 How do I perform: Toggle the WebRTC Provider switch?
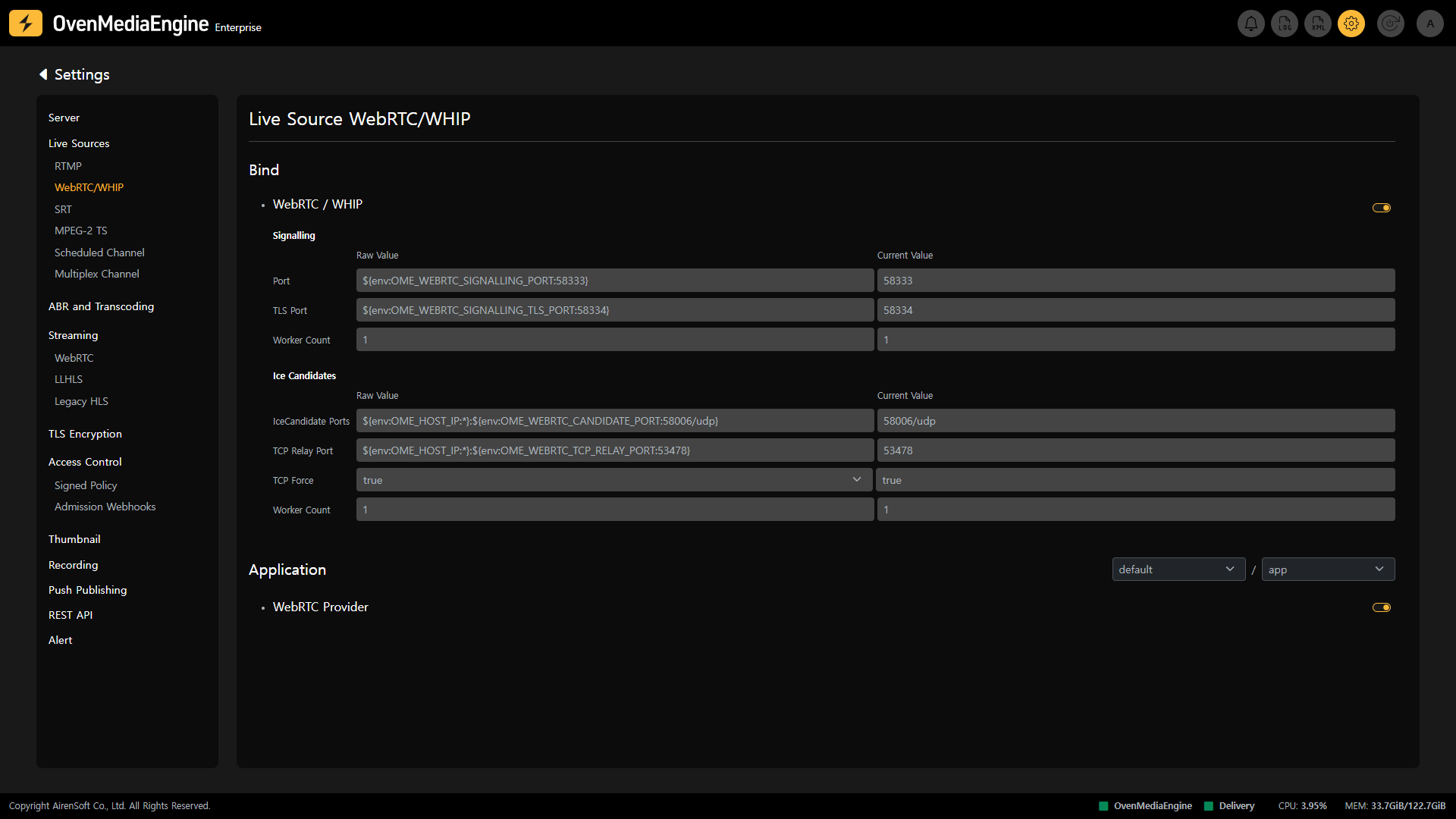(x=1381, y=607)
